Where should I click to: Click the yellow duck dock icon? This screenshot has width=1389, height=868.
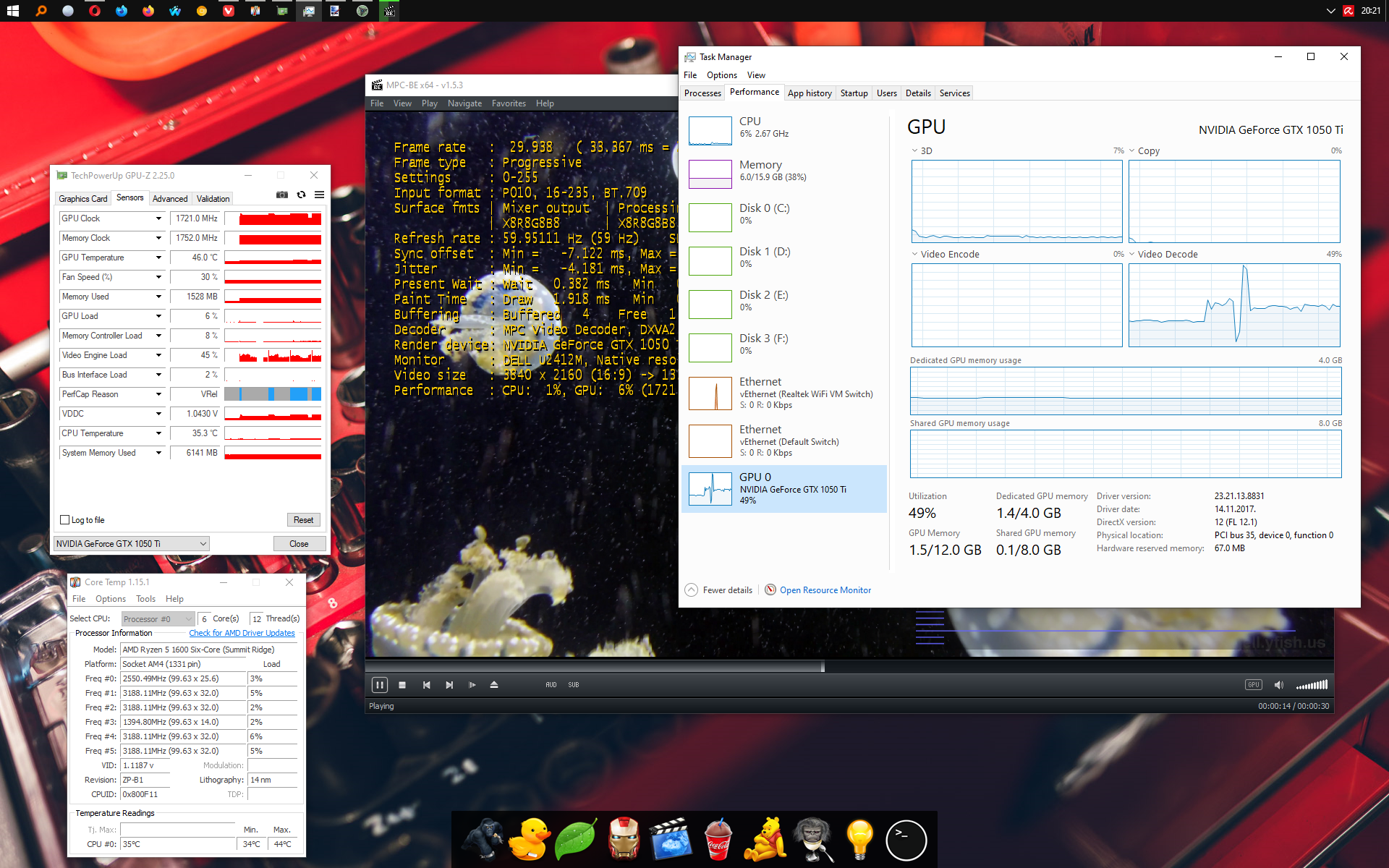[528, 839]
